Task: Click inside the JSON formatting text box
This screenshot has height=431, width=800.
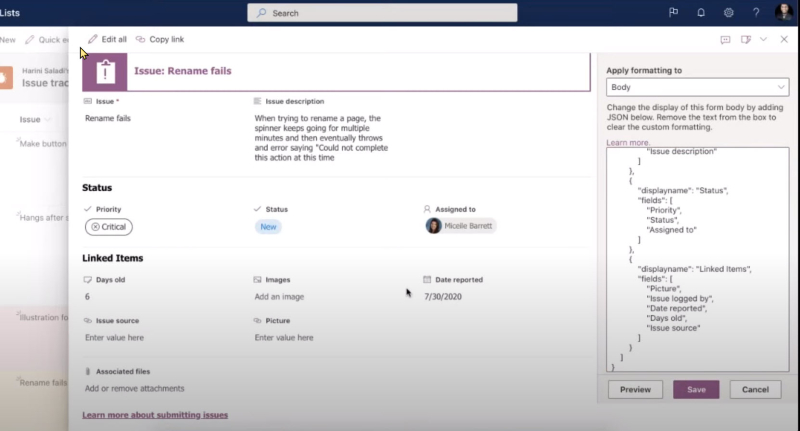Action: click(697, 260)
